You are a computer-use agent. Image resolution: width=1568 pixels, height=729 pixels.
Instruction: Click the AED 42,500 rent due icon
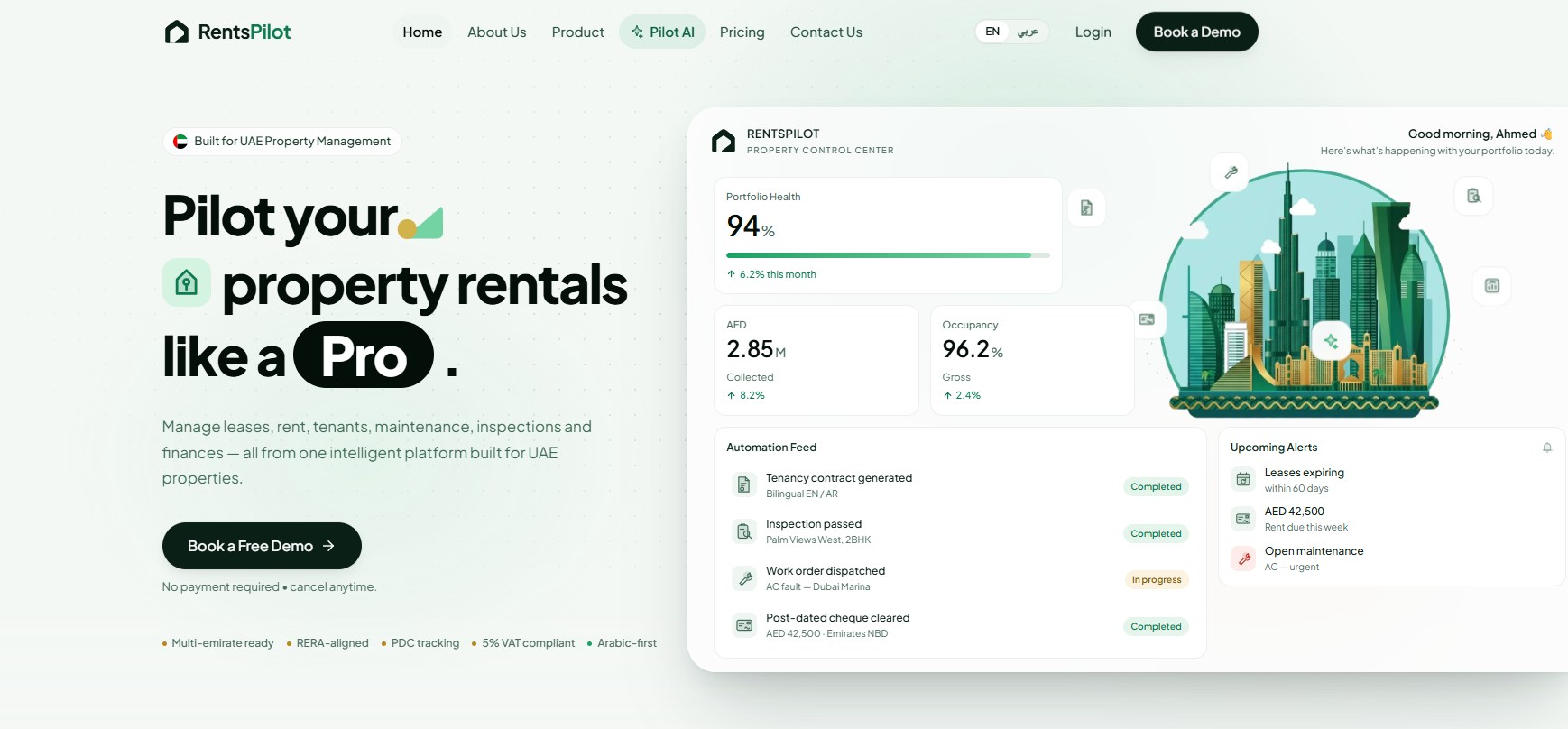click(1243, 519)
